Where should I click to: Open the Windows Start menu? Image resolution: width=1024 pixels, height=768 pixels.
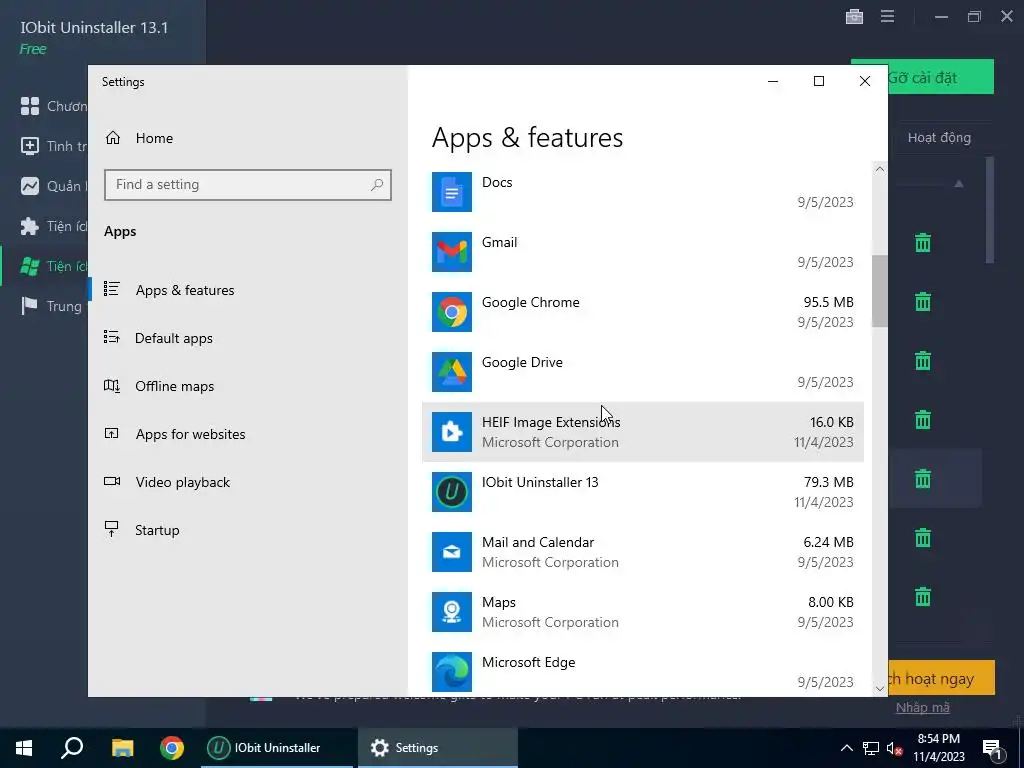point(24,748)
